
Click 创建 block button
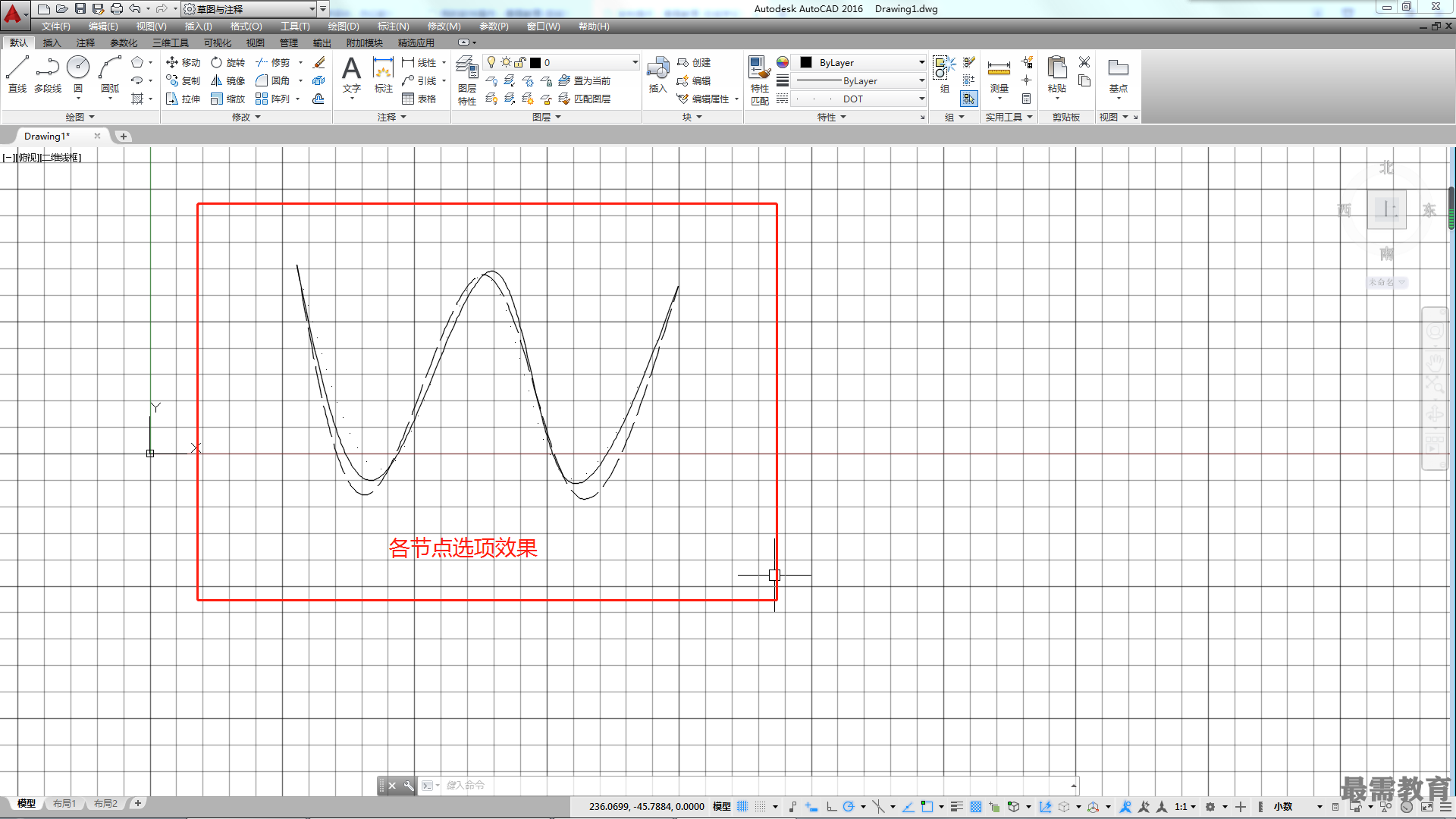click(694, 62)
